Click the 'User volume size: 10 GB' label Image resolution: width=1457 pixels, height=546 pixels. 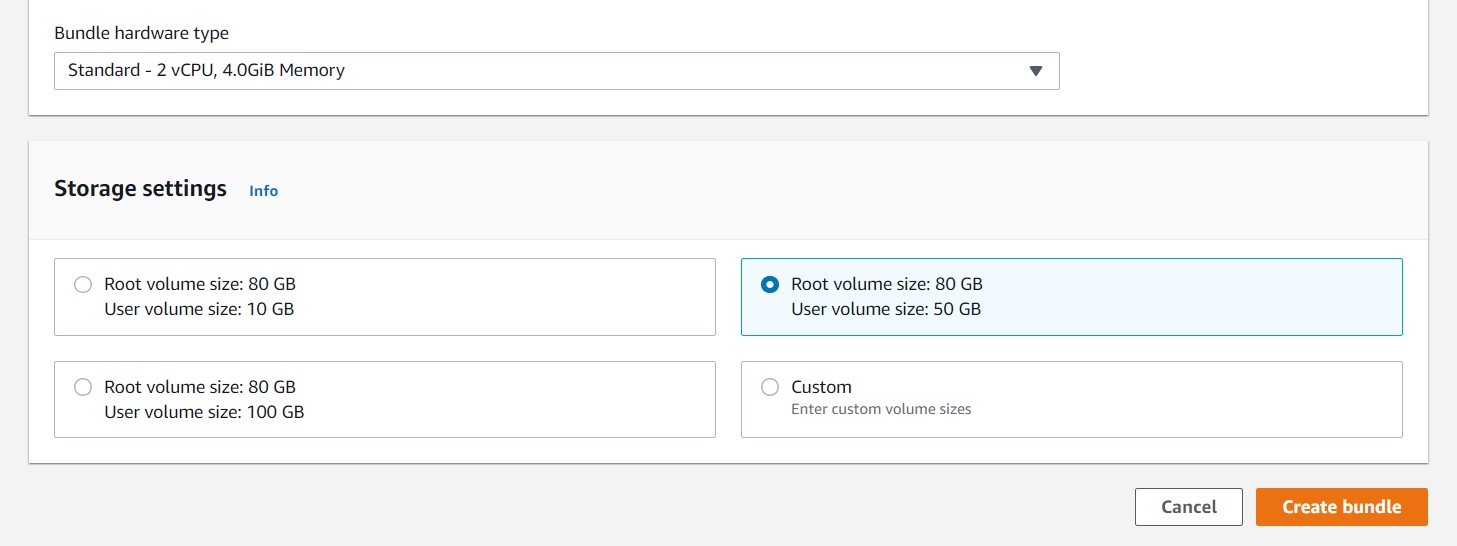pyautogui.click(x=199, y=309)
